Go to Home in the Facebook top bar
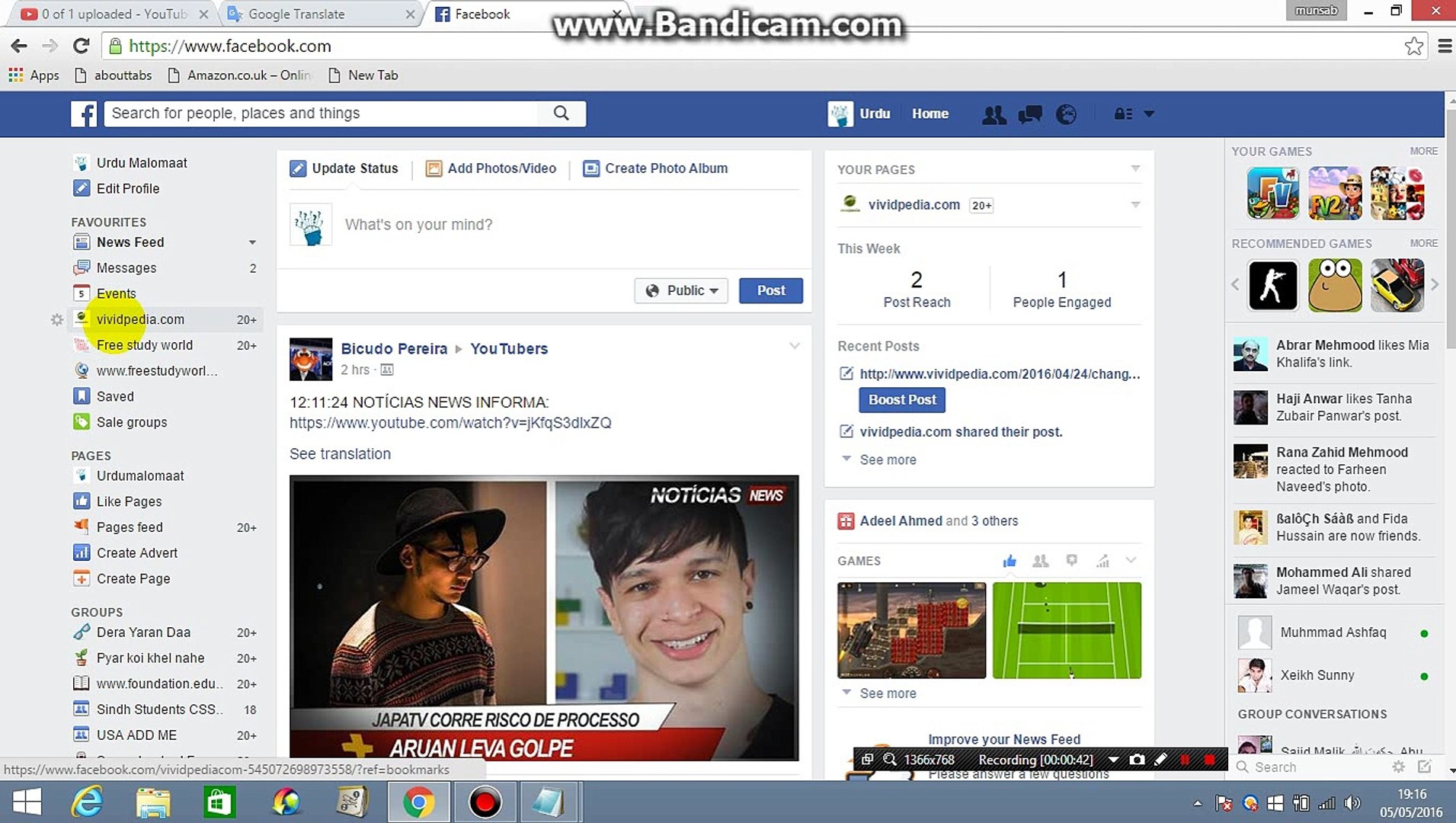This screenshot has height=823, width=1456. [x=930, y=114]
